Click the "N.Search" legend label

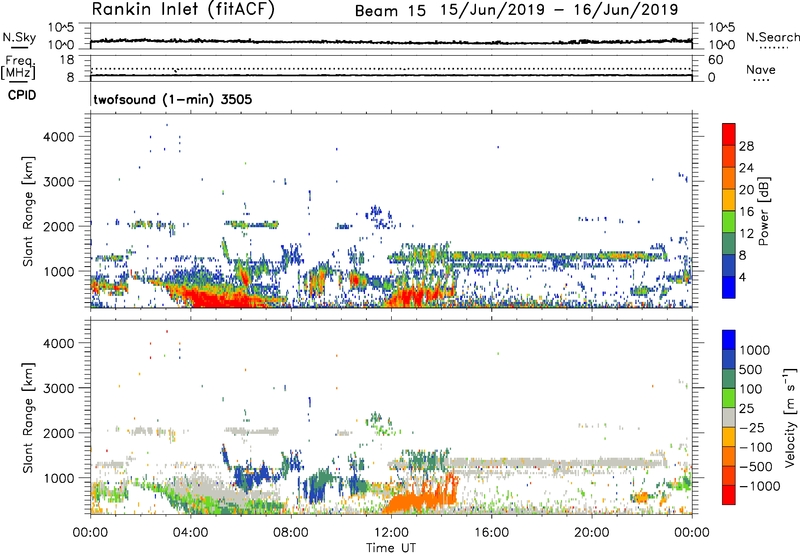click(772, 37)
